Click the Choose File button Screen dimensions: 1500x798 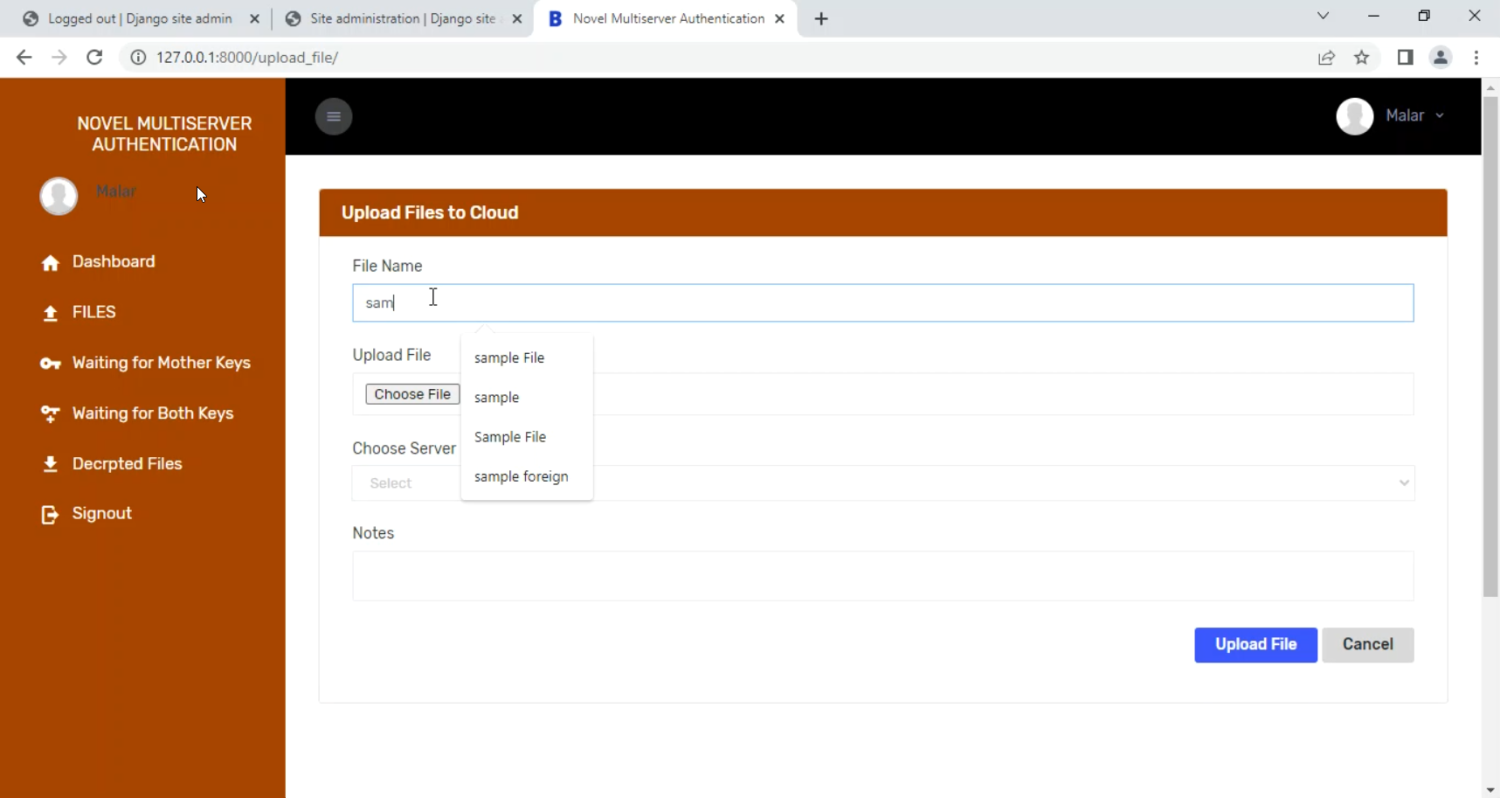(x=412, y=394)
